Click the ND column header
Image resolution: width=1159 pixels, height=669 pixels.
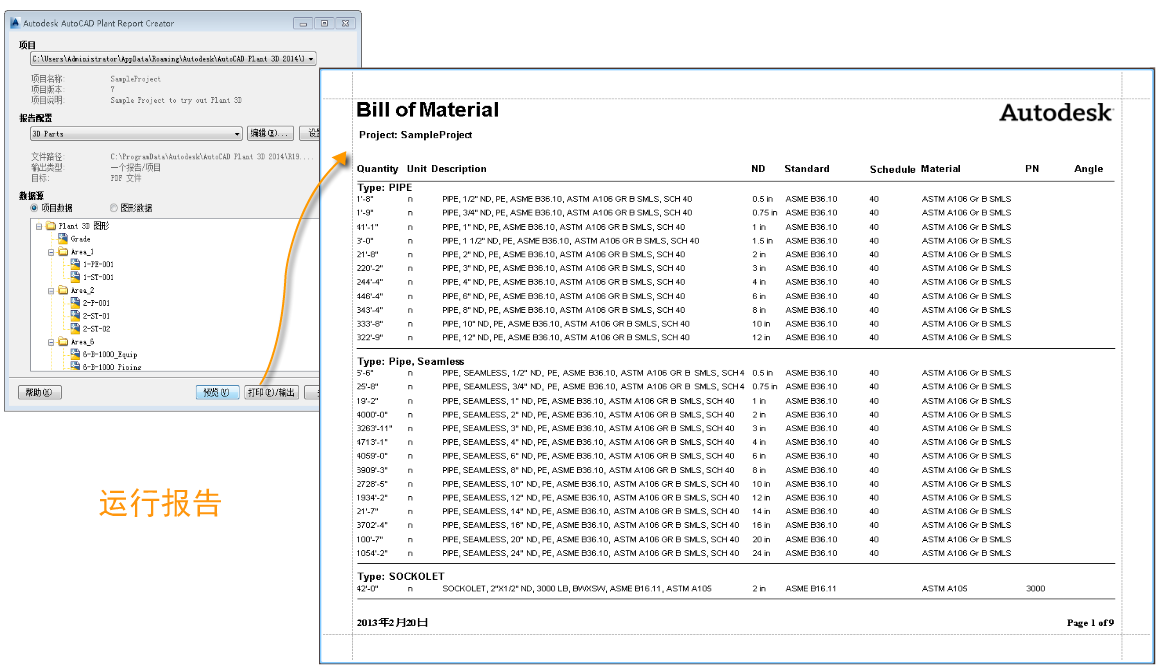click(x=758, y=169)
